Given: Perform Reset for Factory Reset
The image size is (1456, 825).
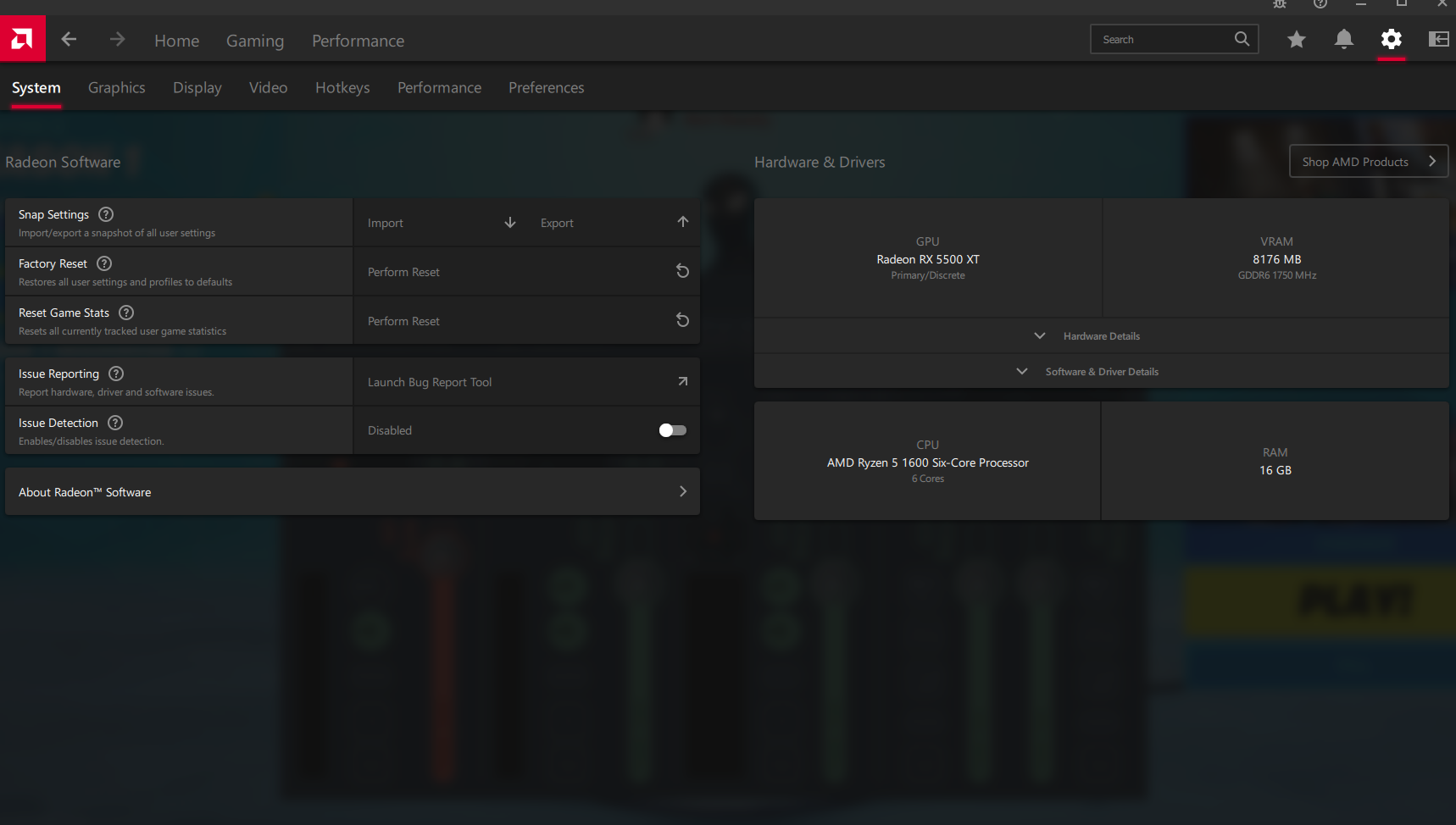Looking at the screenshot, I should point(526,272).
